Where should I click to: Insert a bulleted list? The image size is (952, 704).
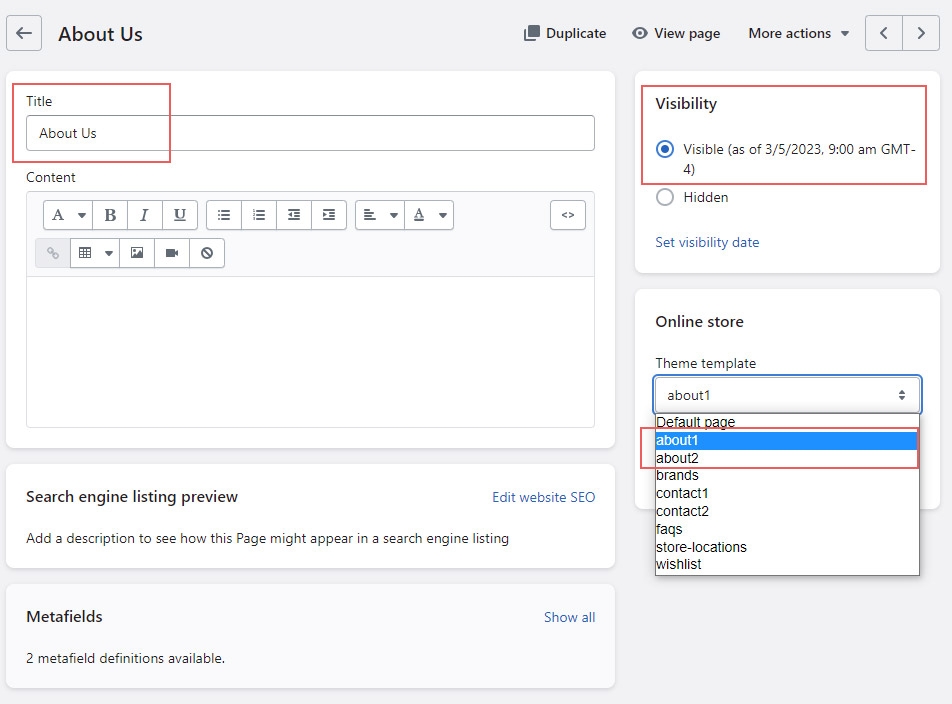[224, 215]
